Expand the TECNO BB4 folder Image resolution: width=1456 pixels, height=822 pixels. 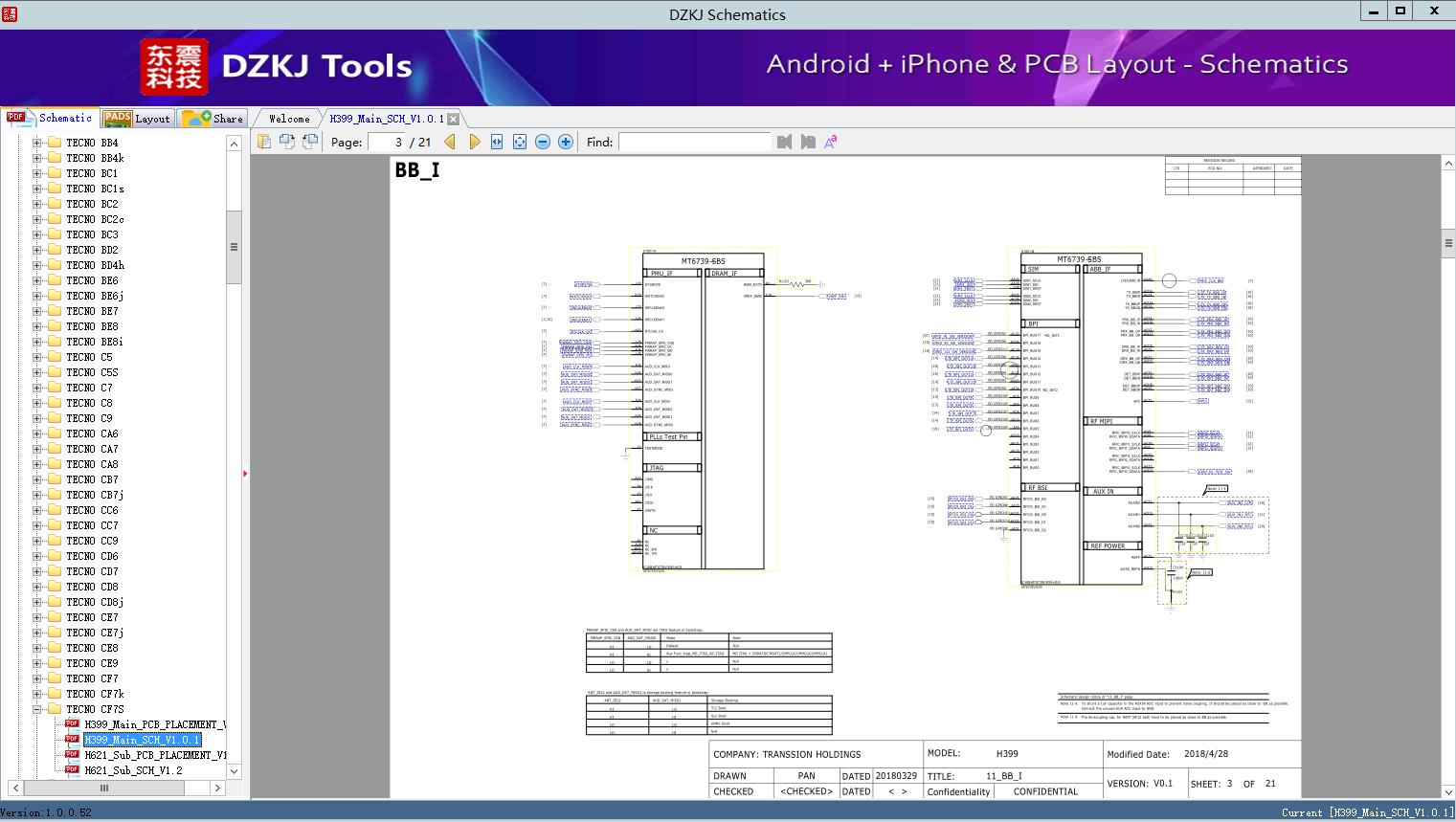(37, 143)
